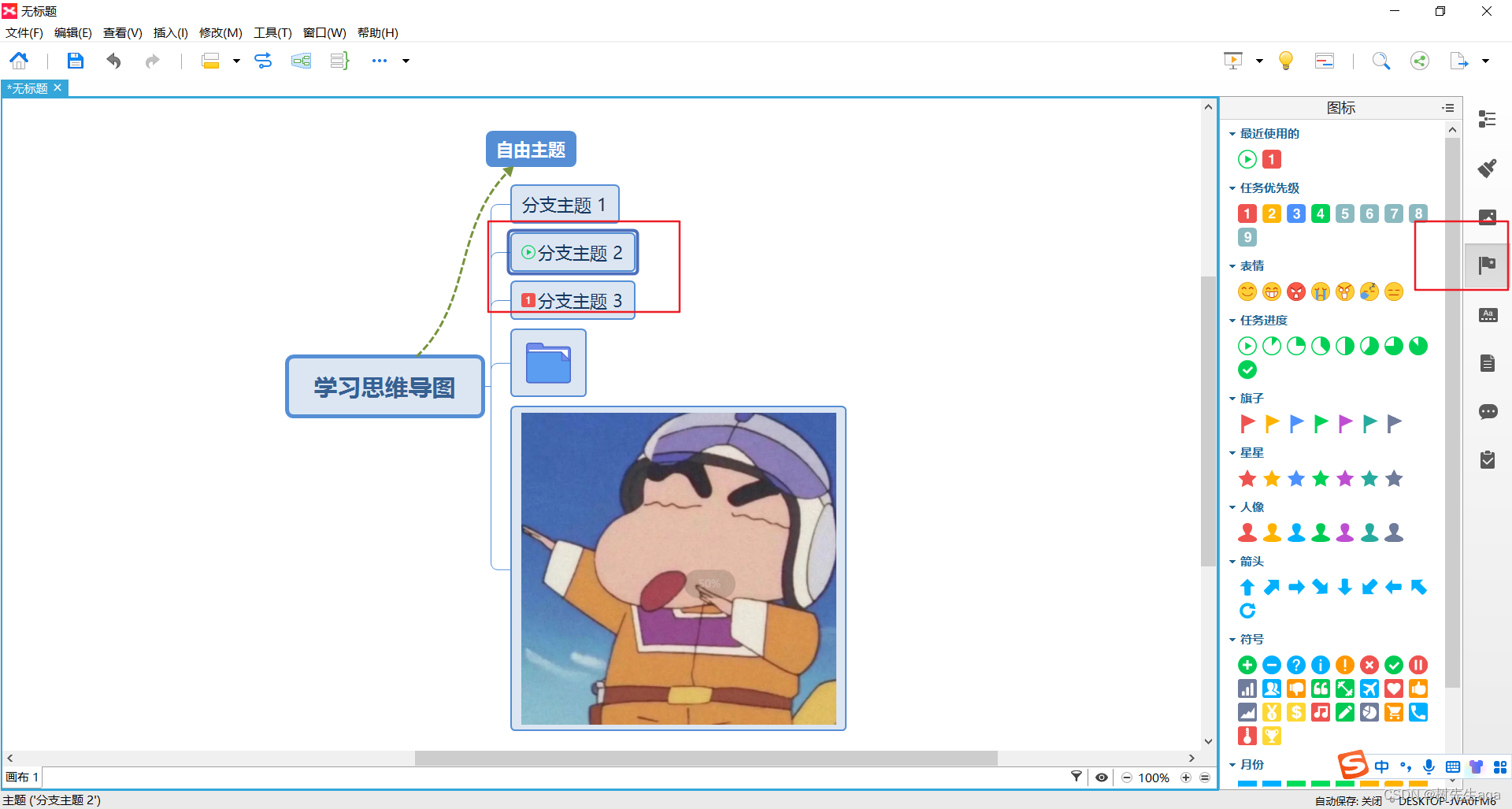1512x809 pixels.
Task: Insert a new topic with the topic icon
Action: click(x=210, y=61)
